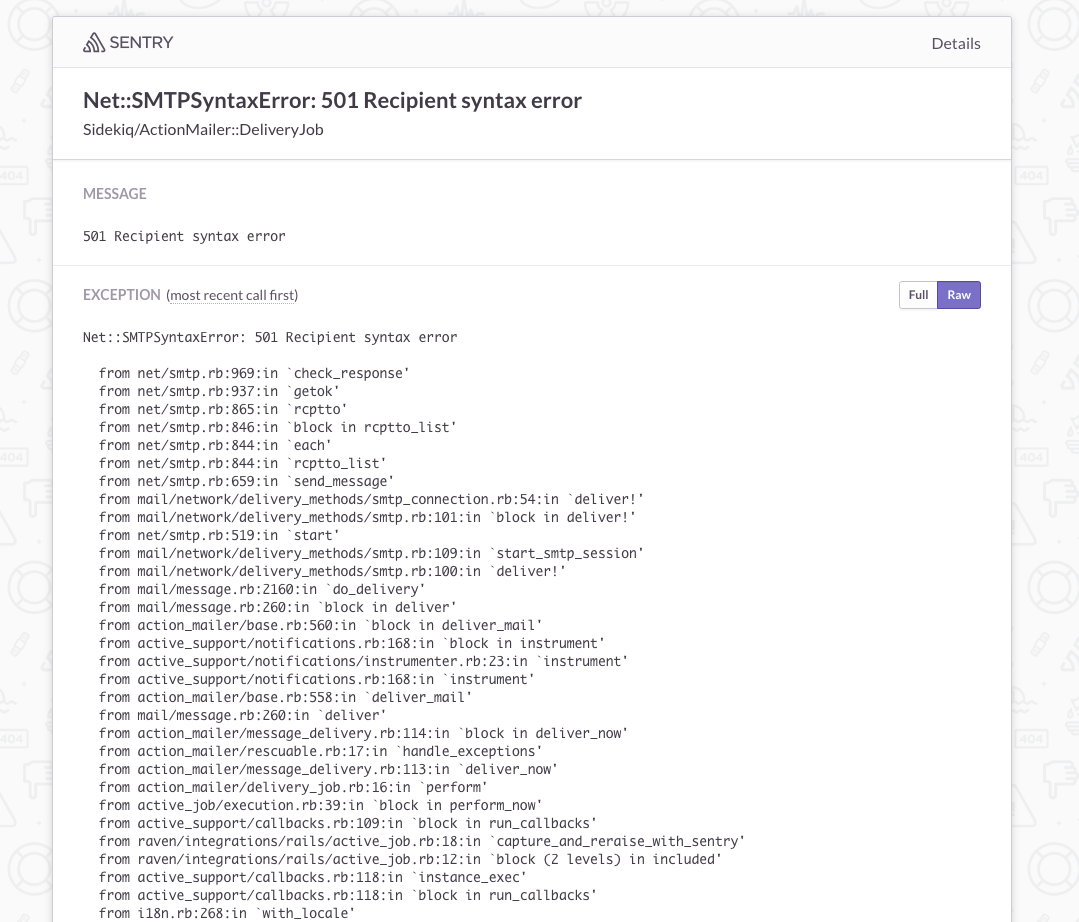Click the "most recent call first" link
Viewport: 1079px width, 922px height.
tap(231, 295)
